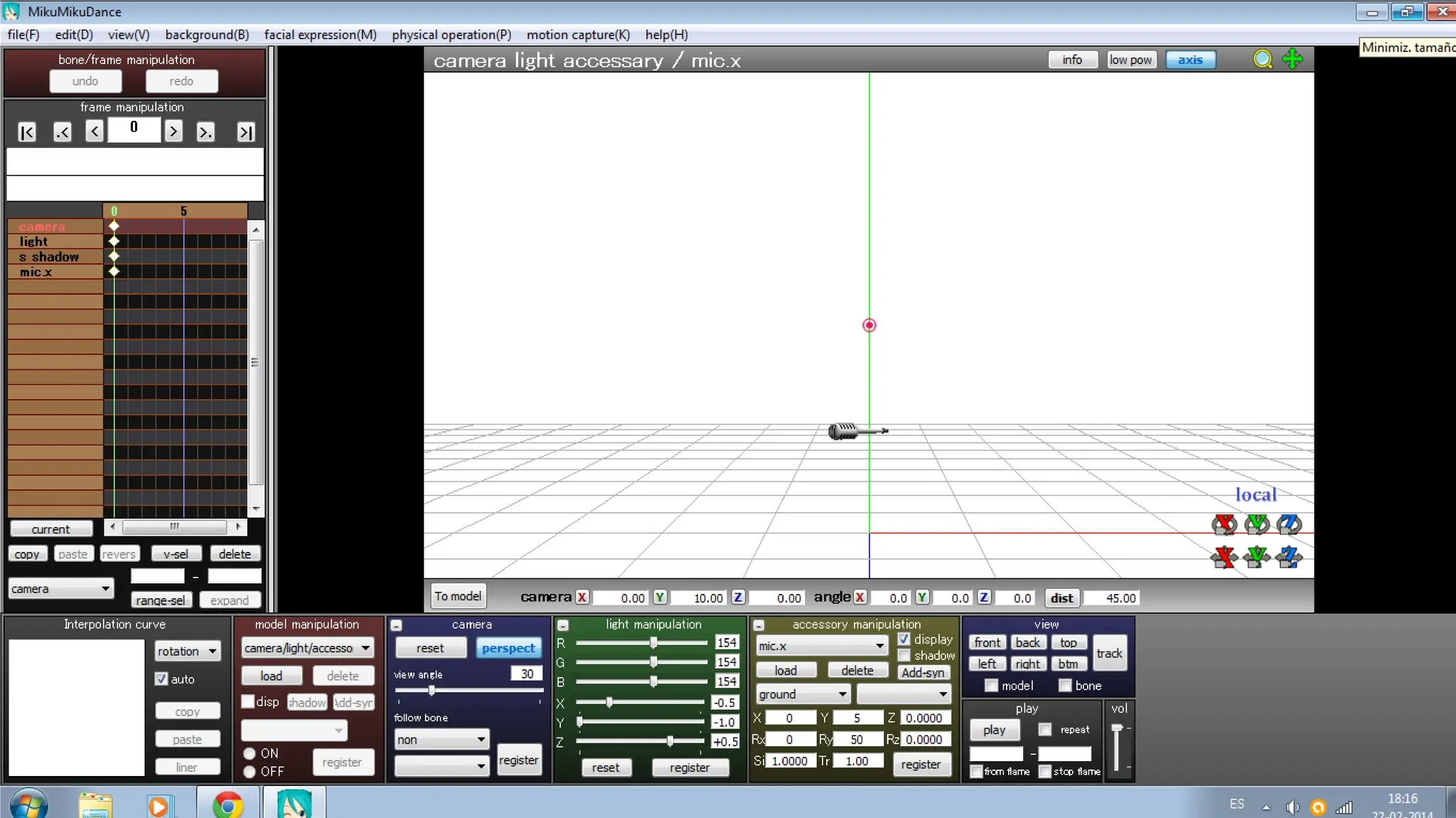Enable accessory shadow checkbox

(x=904, y=655)
